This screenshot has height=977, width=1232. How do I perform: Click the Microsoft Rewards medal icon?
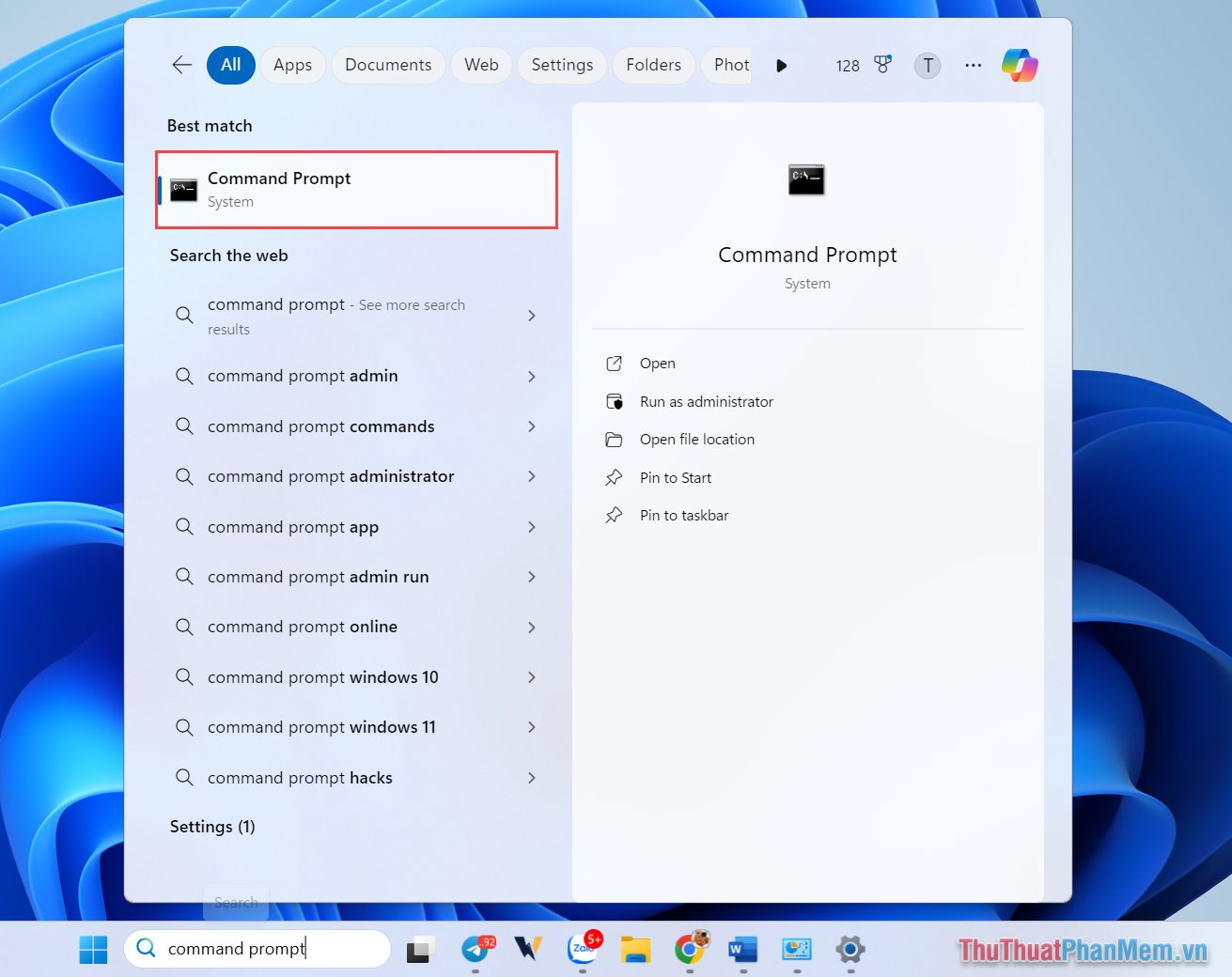click(x=882, y=64)
